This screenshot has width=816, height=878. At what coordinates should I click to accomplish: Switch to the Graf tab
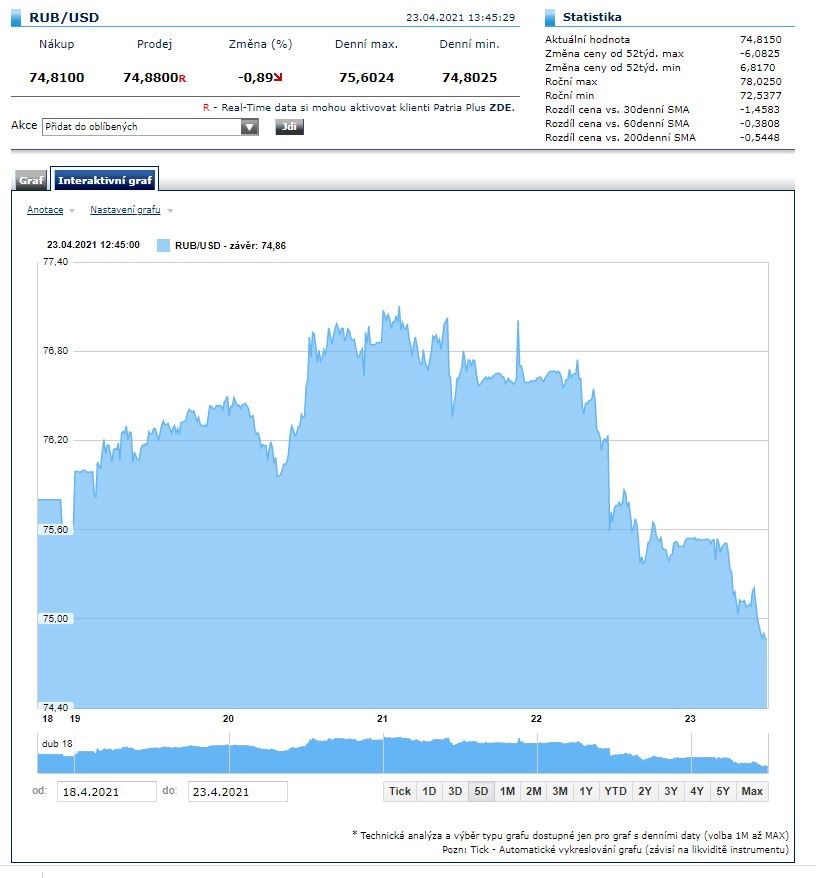31,181
